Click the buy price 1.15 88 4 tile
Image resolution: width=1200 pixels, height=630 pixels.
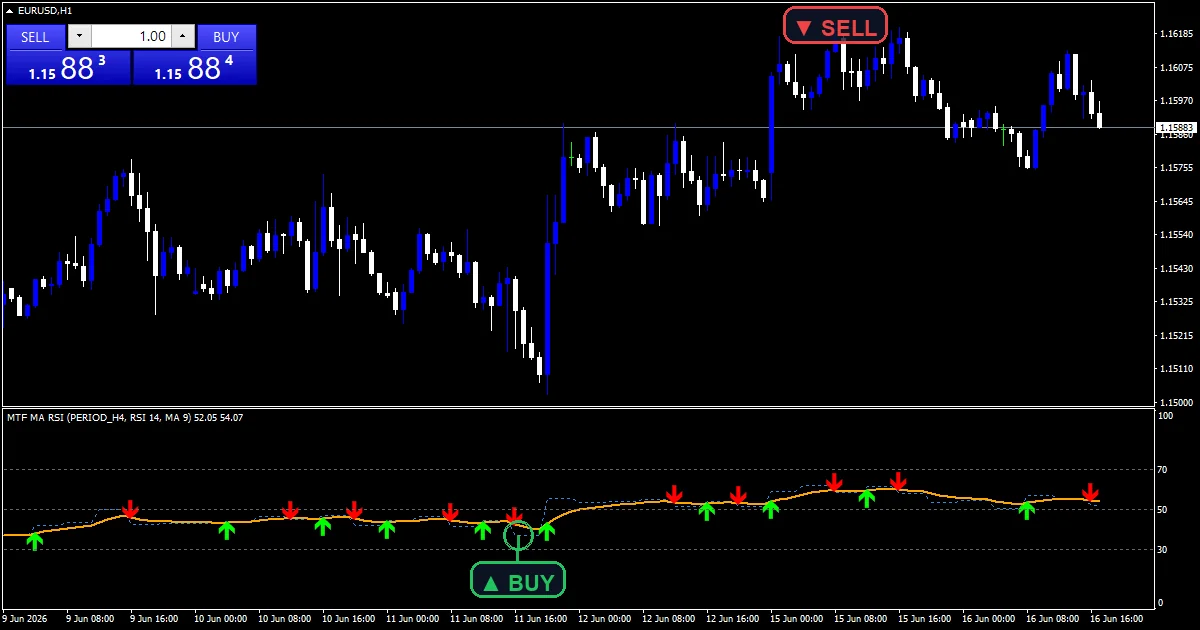195,68
